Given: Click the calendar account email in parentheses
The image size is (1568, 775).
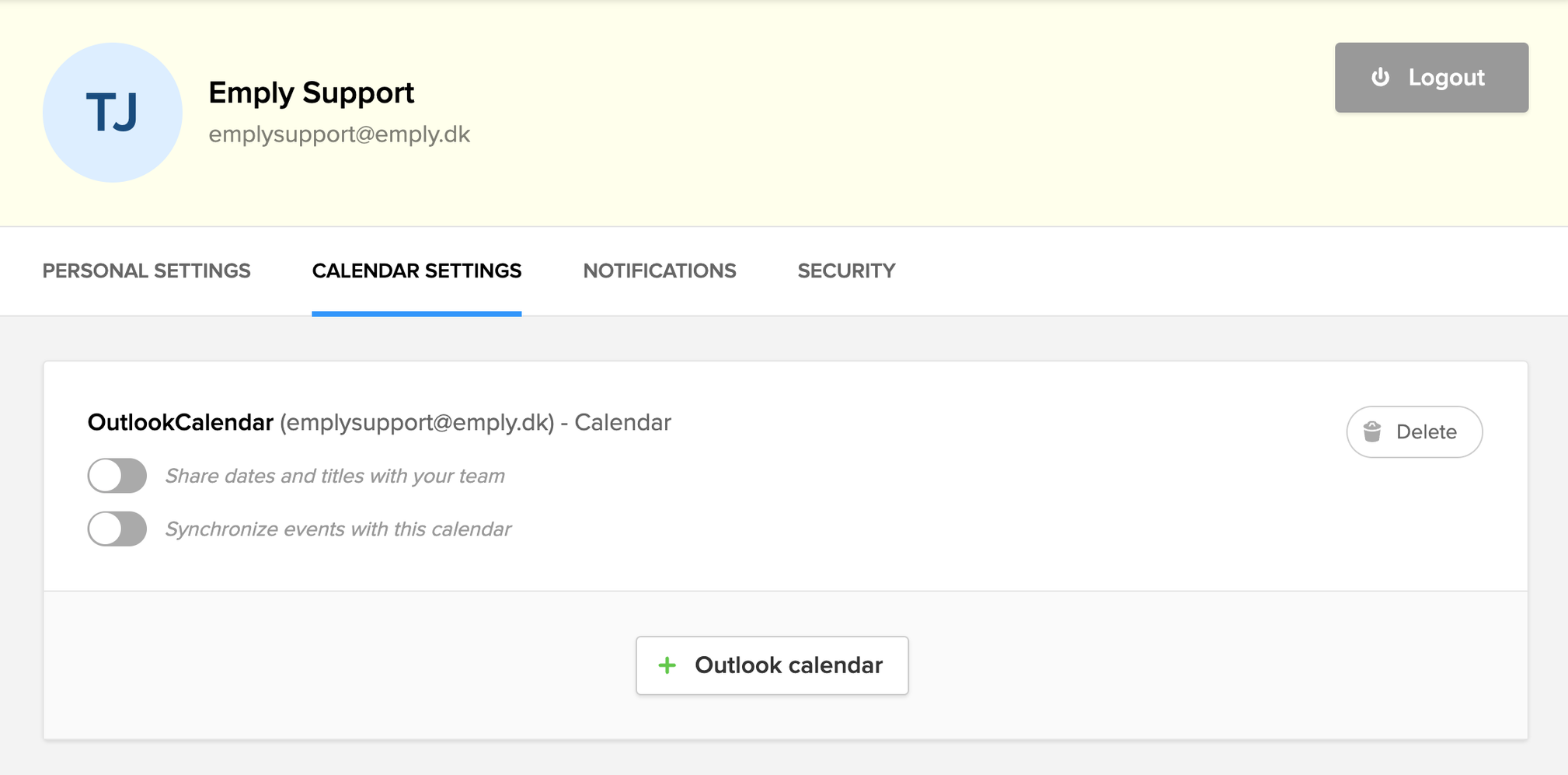Looking at the screenshot, I should click(x=417, y=422).
